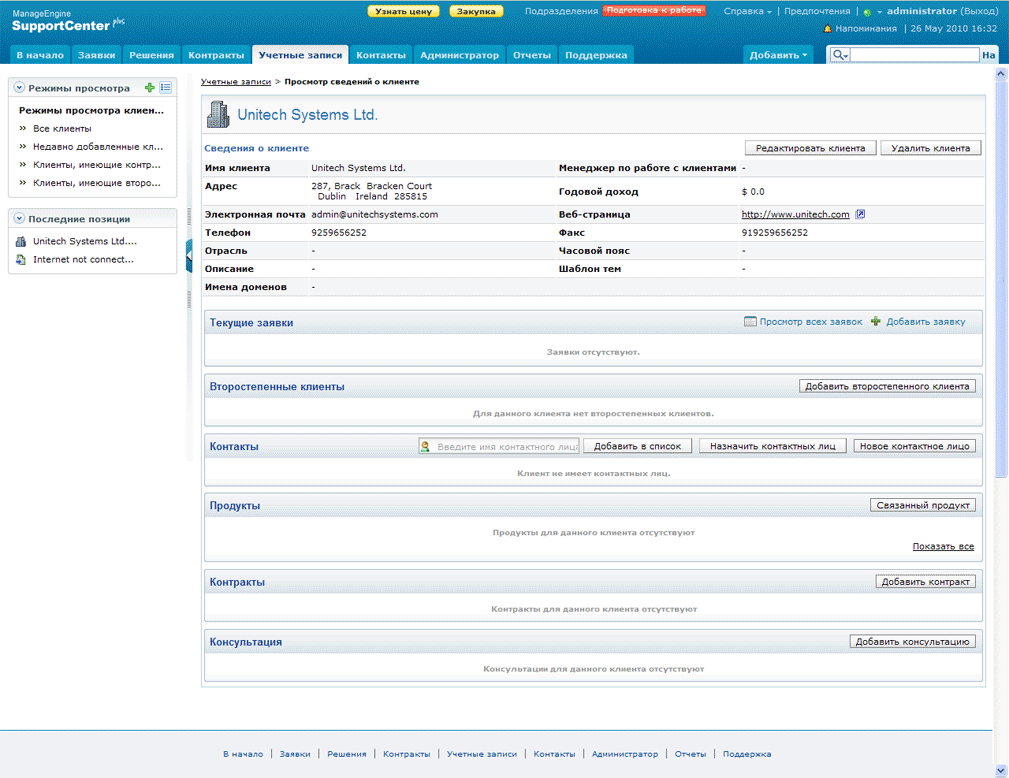This screenshot has width=1009, height=778.
Task: Click the search input field in header
Action: point(914,55)
